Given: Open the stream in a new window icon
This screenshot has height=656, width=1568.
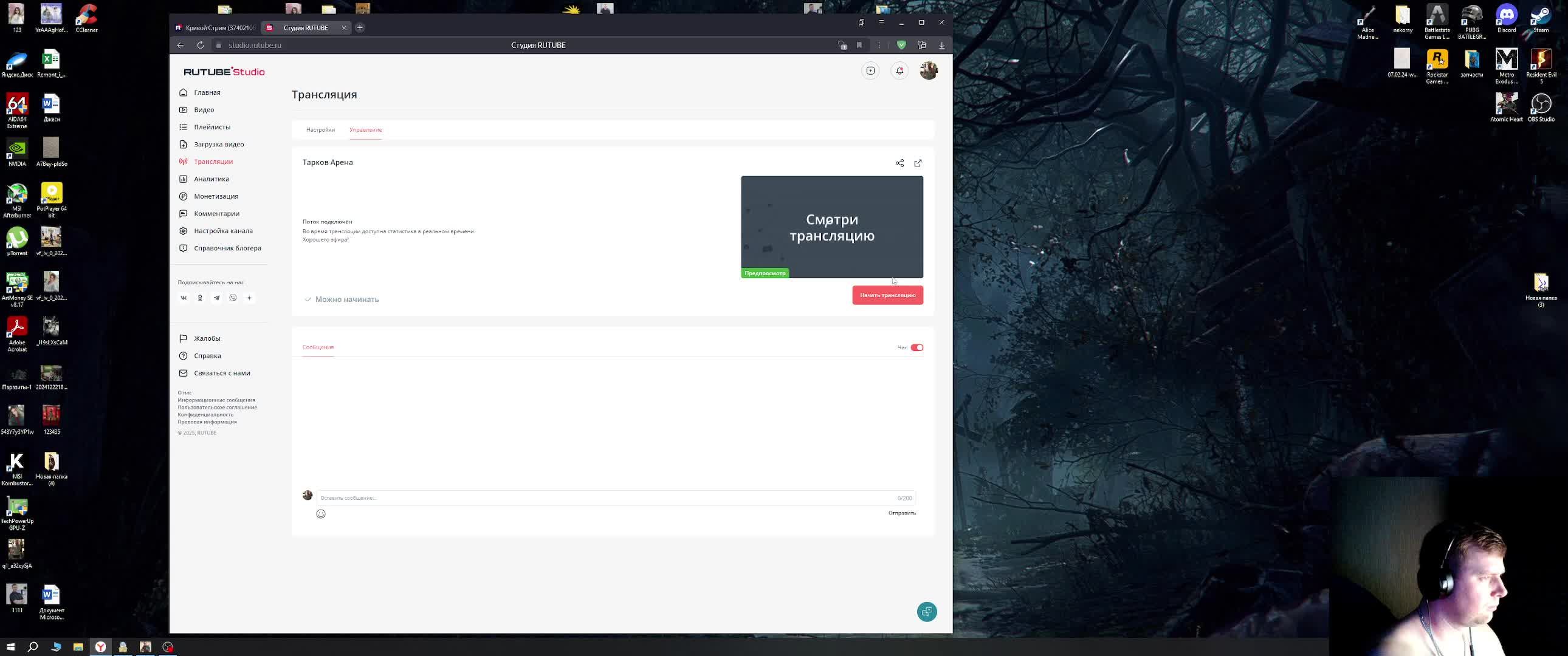Looking at the screenshot, I should [917, 163].
